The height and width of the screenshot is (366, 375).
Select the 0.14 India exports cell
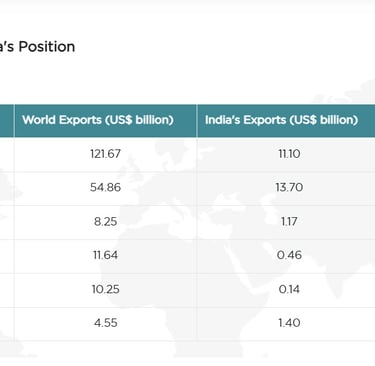coord(289,289)
